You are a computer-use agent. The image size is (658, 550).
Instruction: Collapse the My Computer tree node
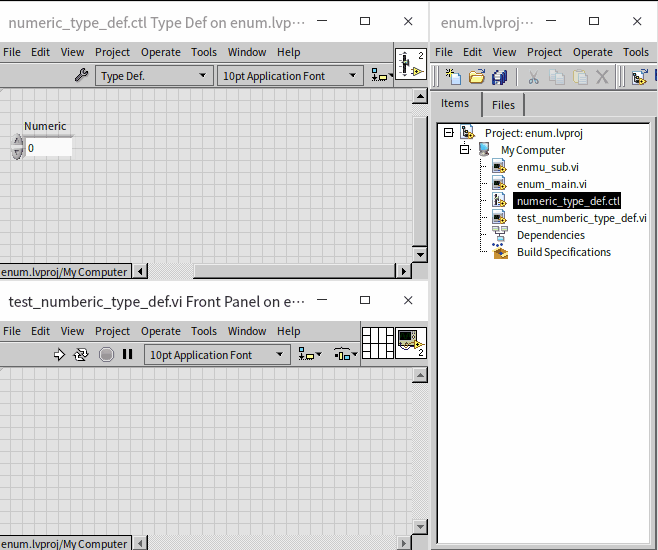(x=465, y=149)
